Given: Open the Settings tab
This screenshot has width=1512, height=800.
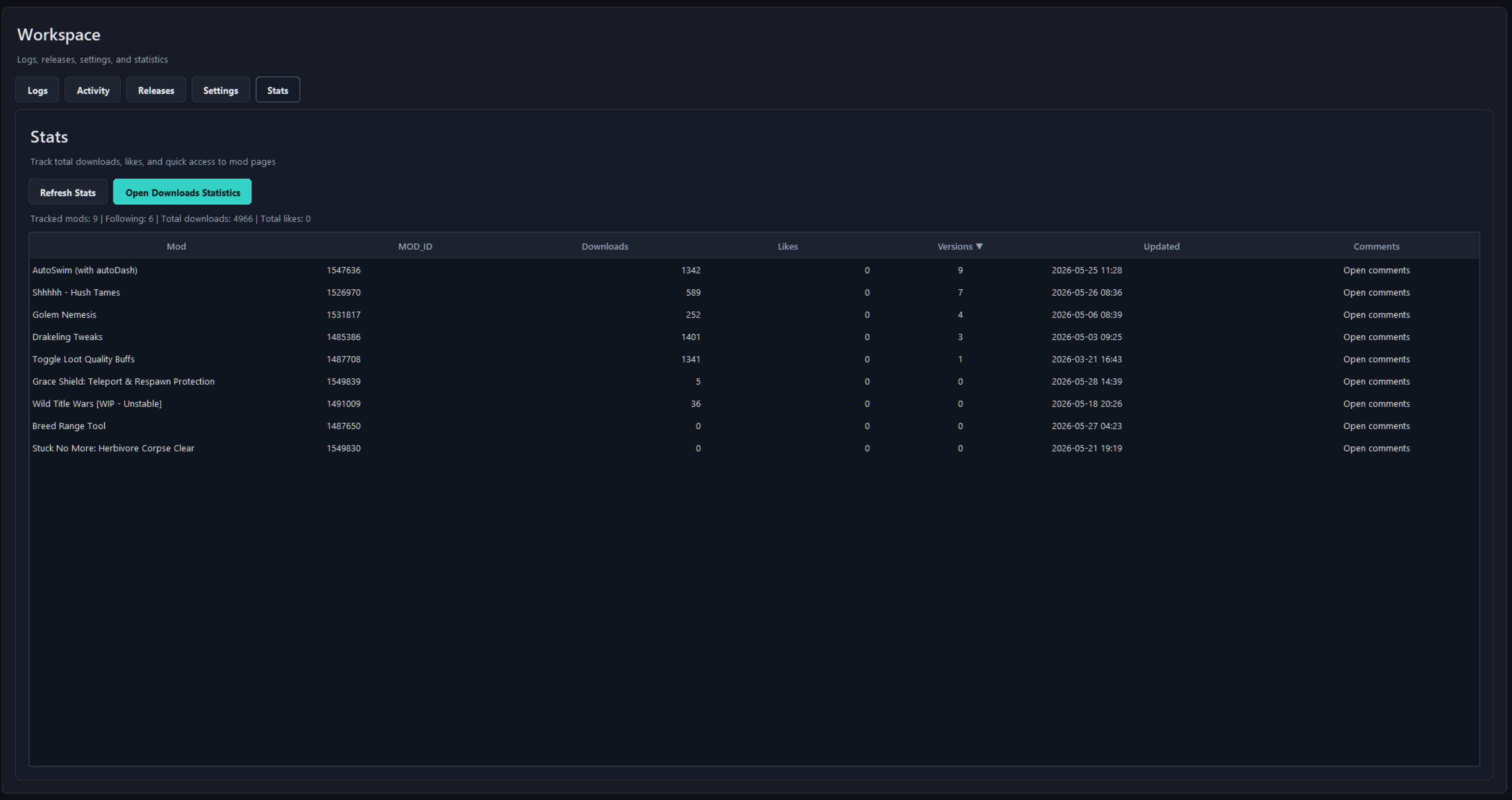Looking at the screenshot, I should [221, 90].
